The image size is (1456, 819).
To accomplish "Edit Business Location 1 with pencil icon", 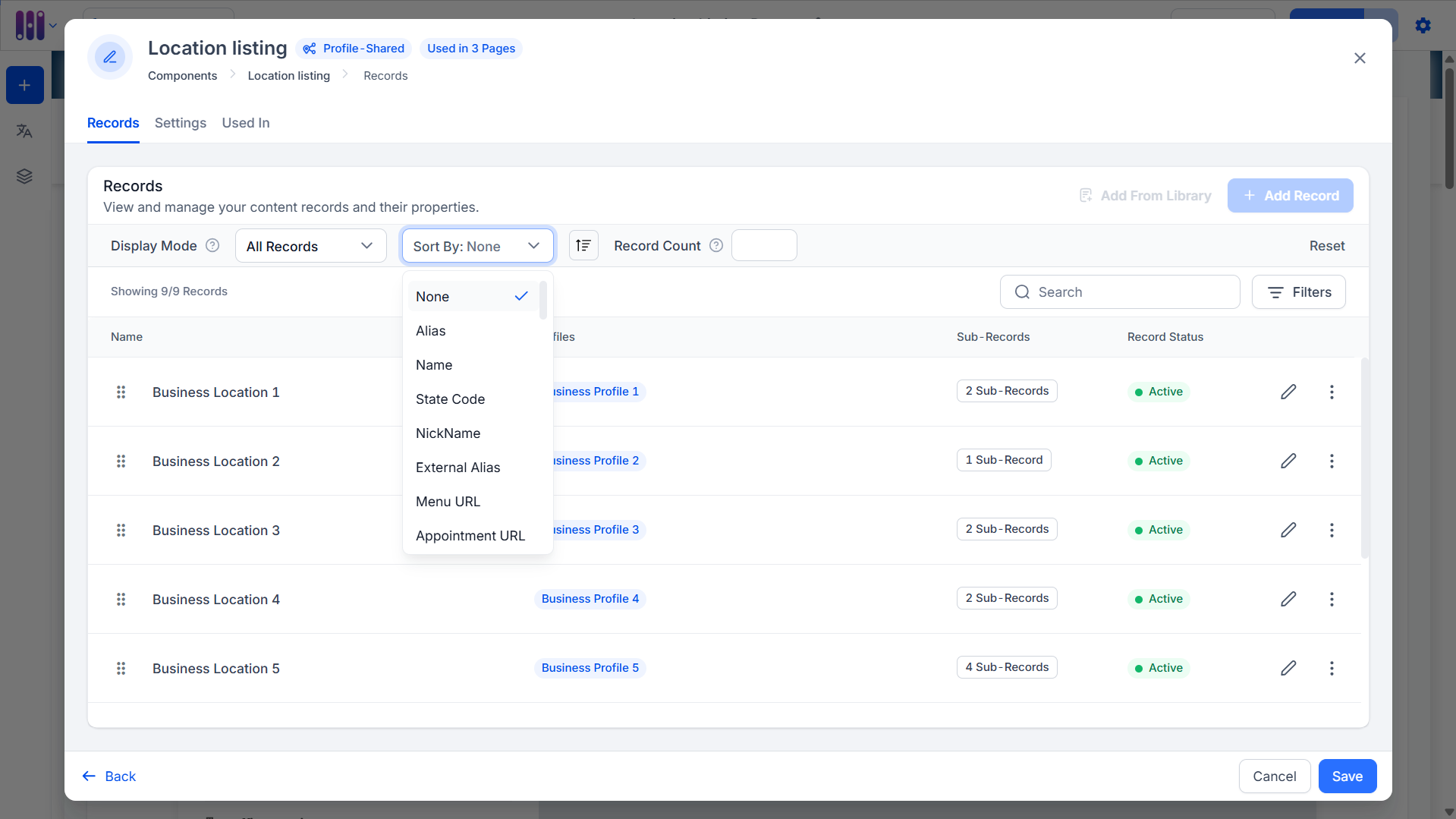I will coord(1288,392).
